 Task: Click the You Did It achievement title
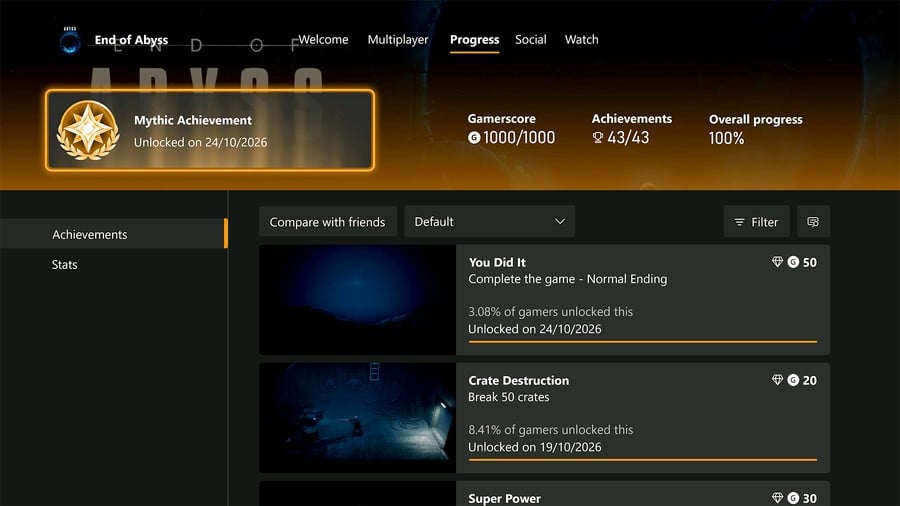(x=497, y=262)
